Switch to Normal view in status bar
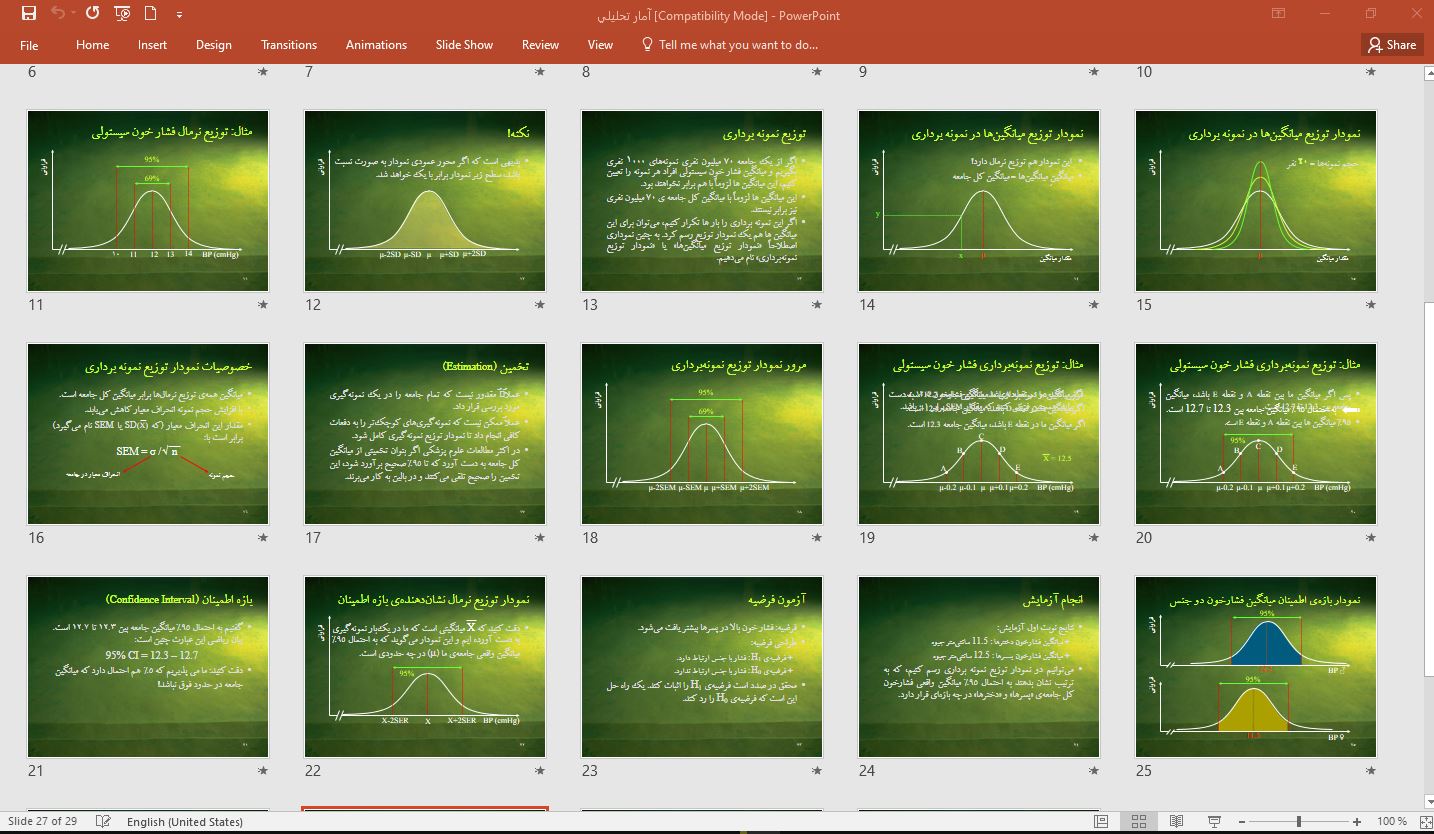The height and width of the screenshot is (834, 1434). click(1101, 821)
